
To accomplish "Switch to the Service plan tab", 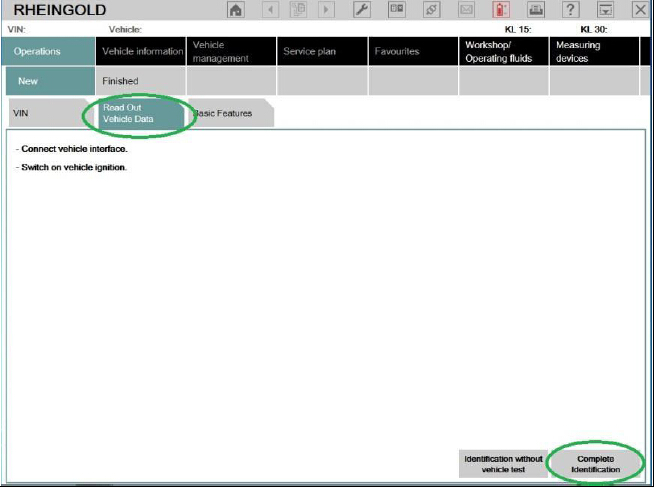I will [322, 51].
